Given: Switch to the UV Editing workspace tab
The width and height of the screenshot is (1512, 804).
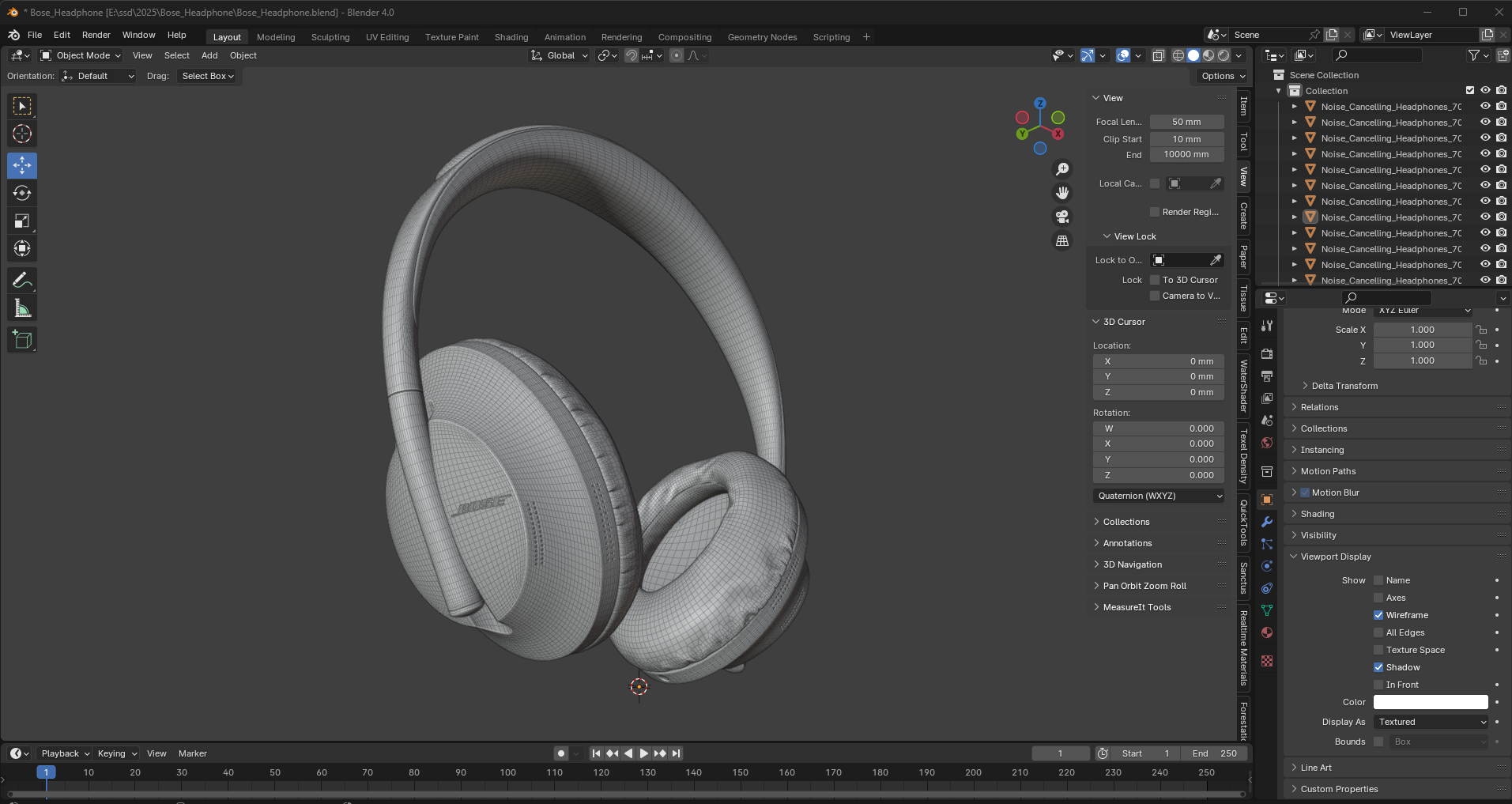Looking at the screenshot, I should [387, 37].
